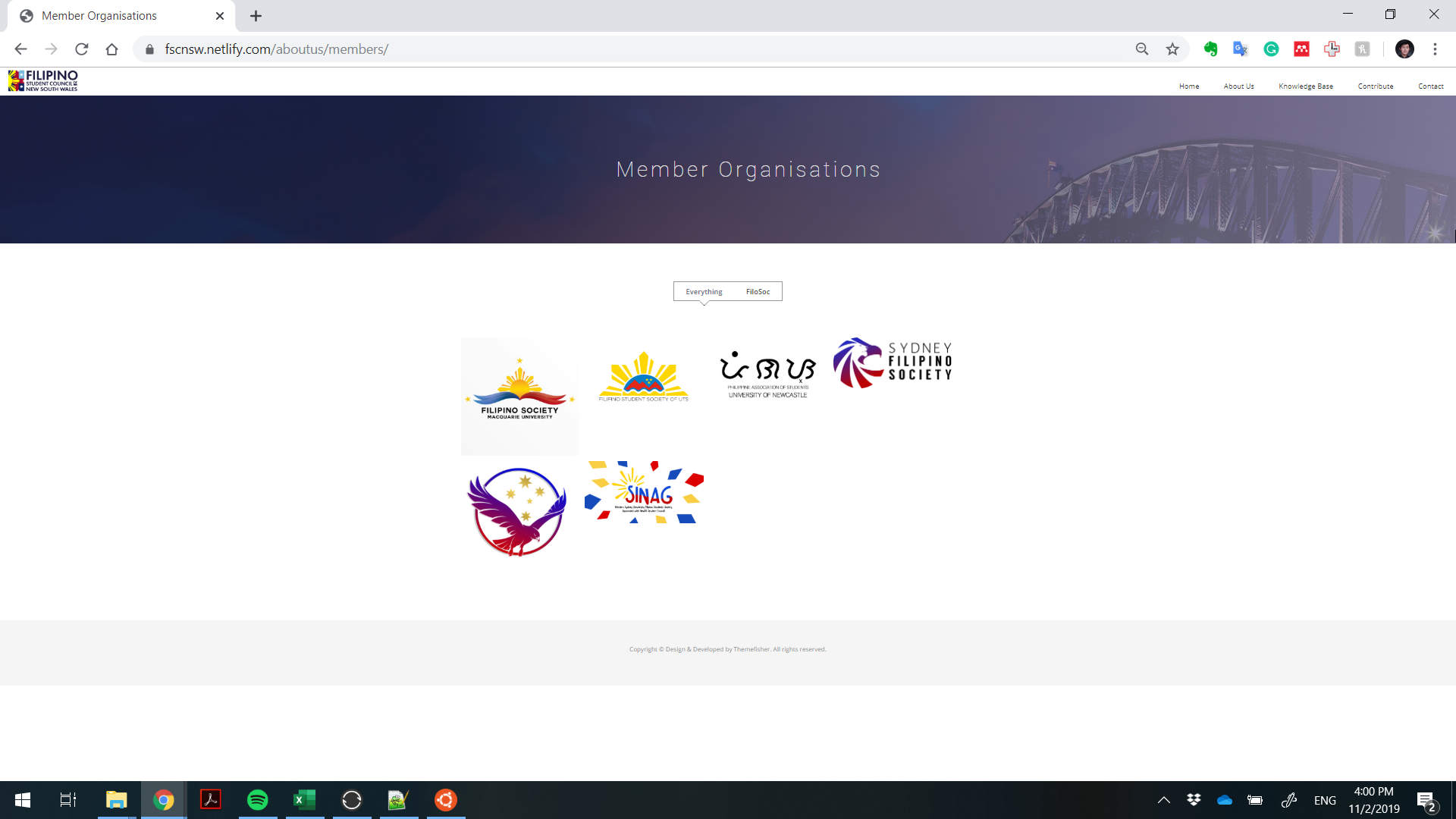Screen dimensions: 1456x819
Task: Click the browser forward arrow
Action: (51, 49)
